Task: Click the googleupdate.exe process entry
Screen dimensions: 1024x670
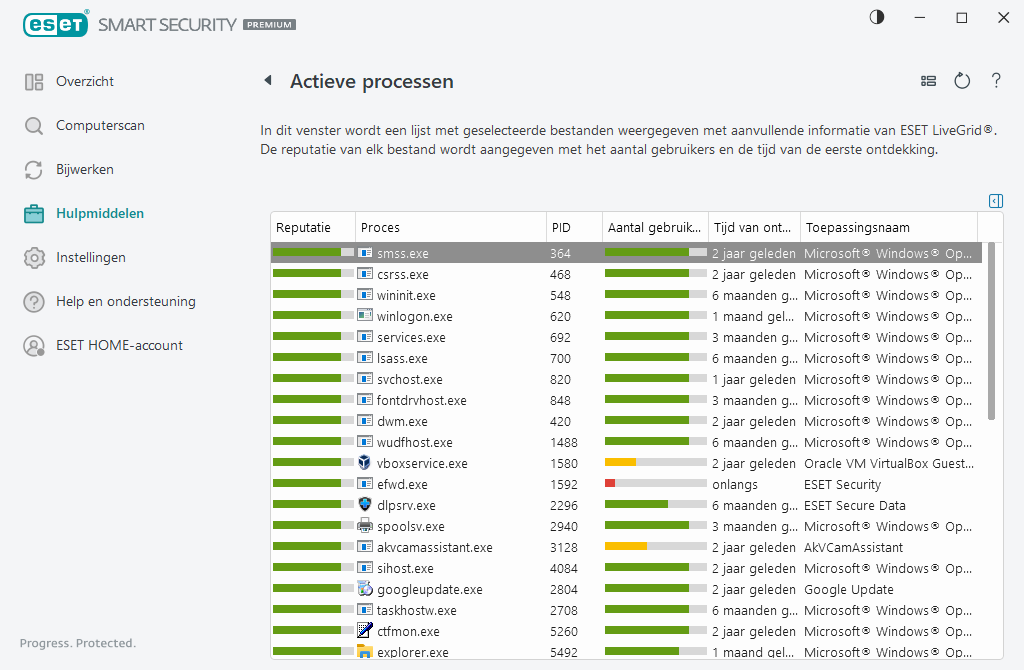Action: click(429, 589)
